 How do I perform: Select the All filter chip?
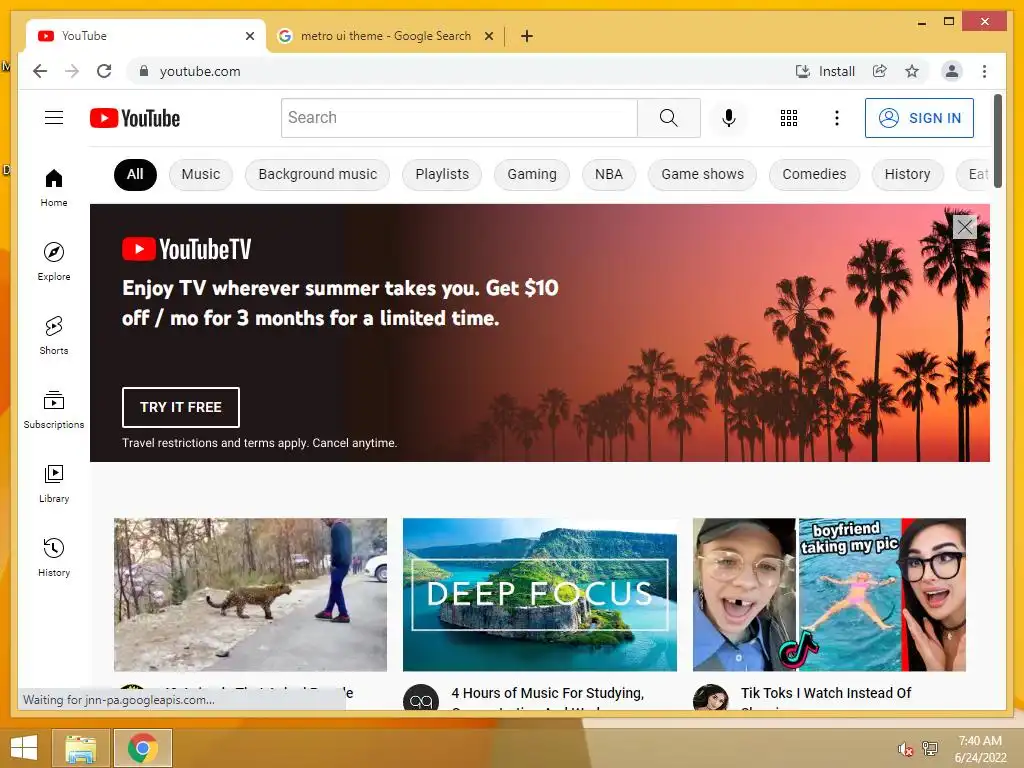pyautogui.click(x=135, y=174)
